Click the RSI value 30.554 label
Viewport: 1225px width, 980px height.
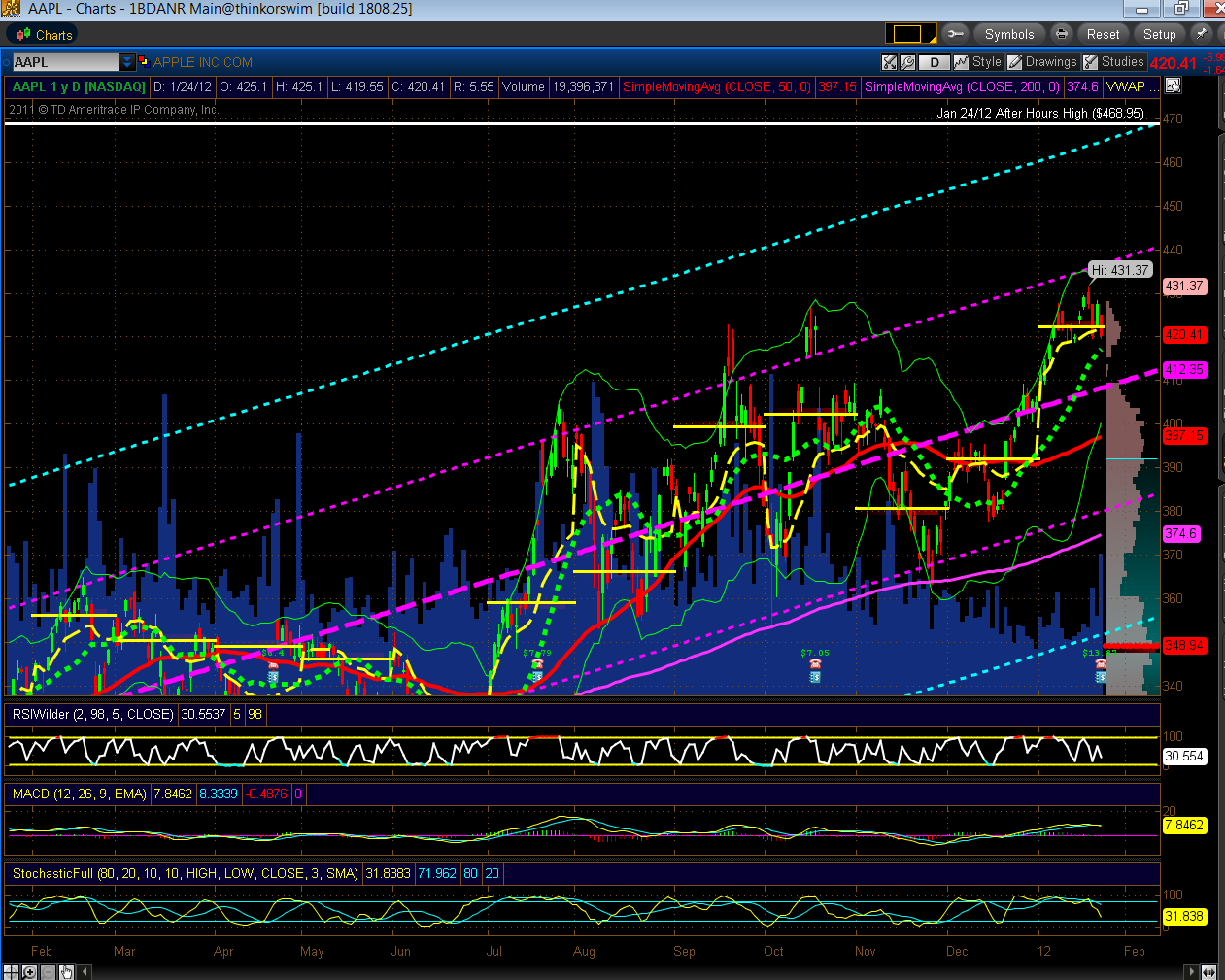click(x=1184, y=756)
